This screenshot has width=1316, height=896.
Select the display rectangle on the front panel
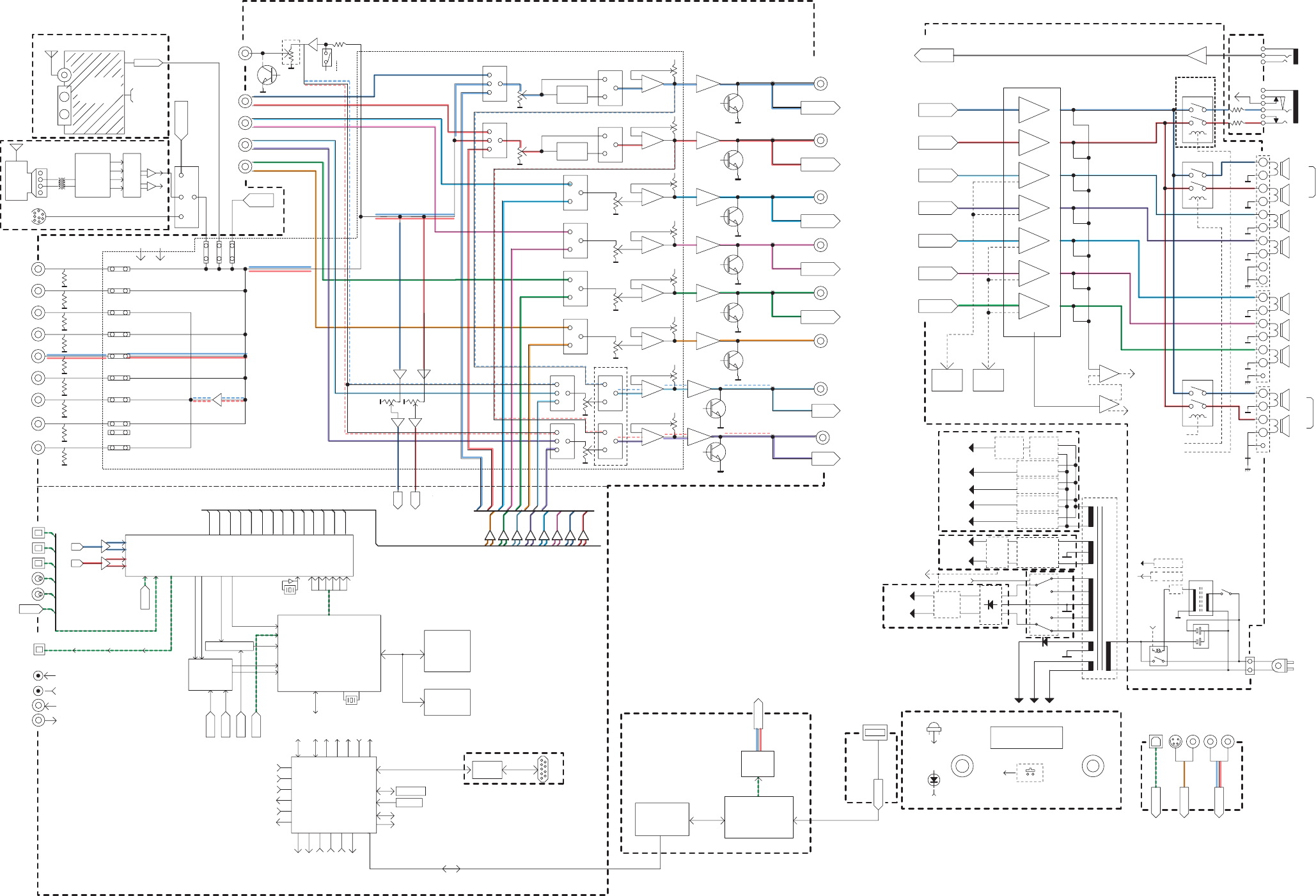coord(1026,737)
